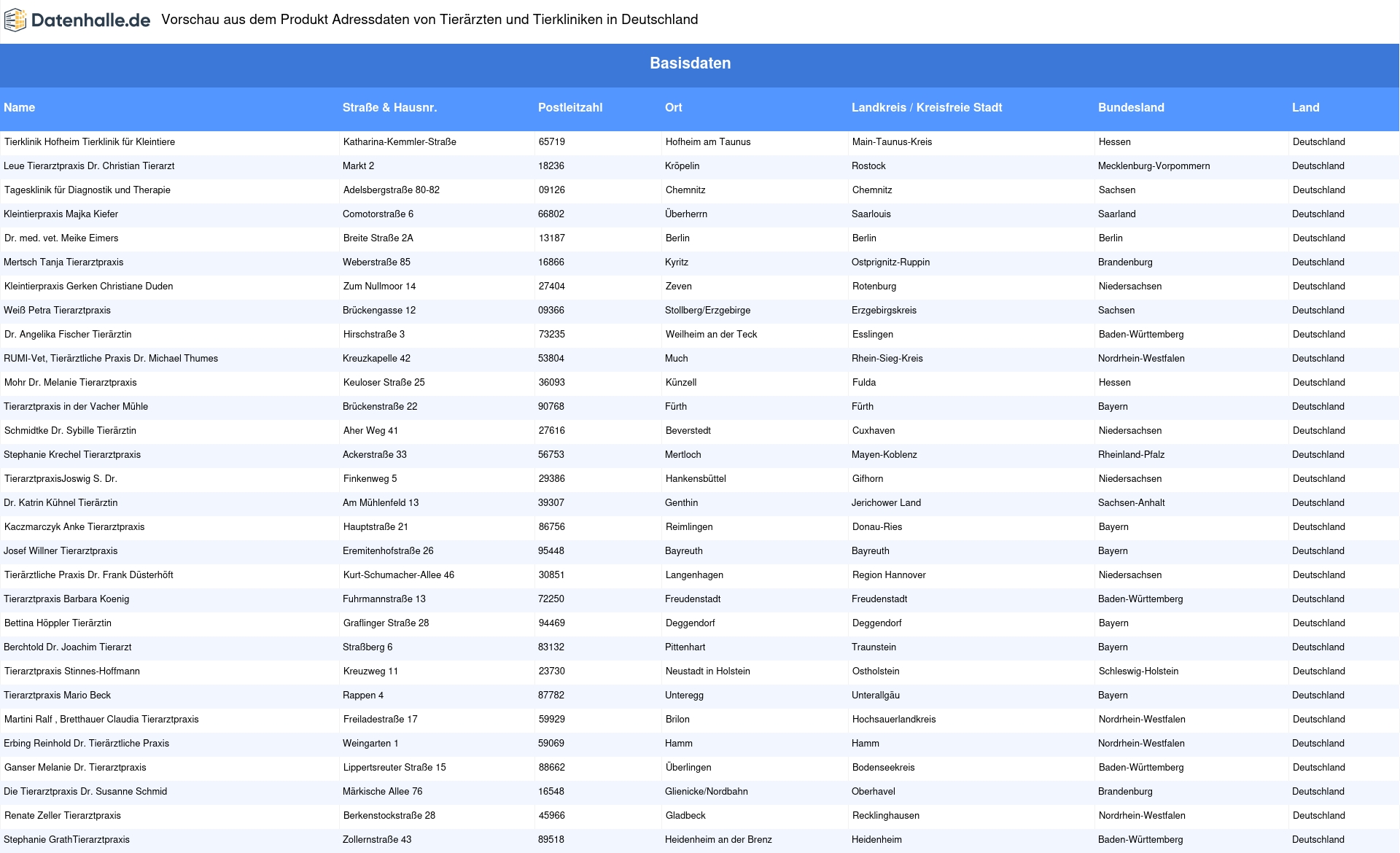Click district Ostprignitz-Ruppin
The width and height of the screenshot is (1400, 853).
[x=891, y=262]
